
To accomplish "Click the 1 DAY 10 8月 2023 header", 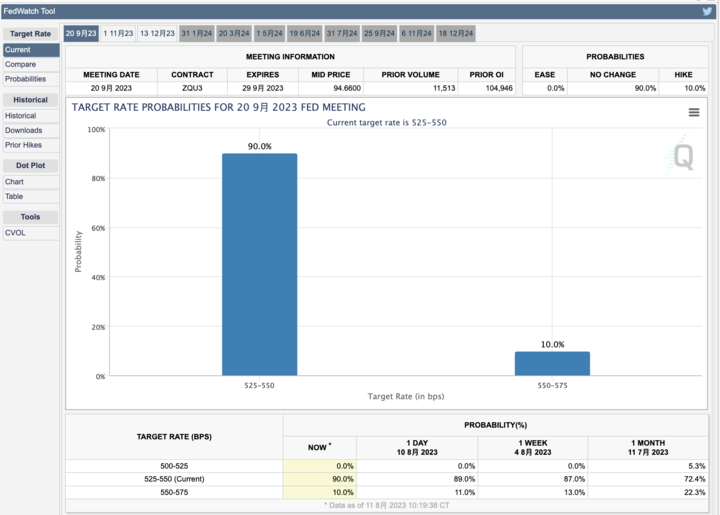I will point(417,448).
